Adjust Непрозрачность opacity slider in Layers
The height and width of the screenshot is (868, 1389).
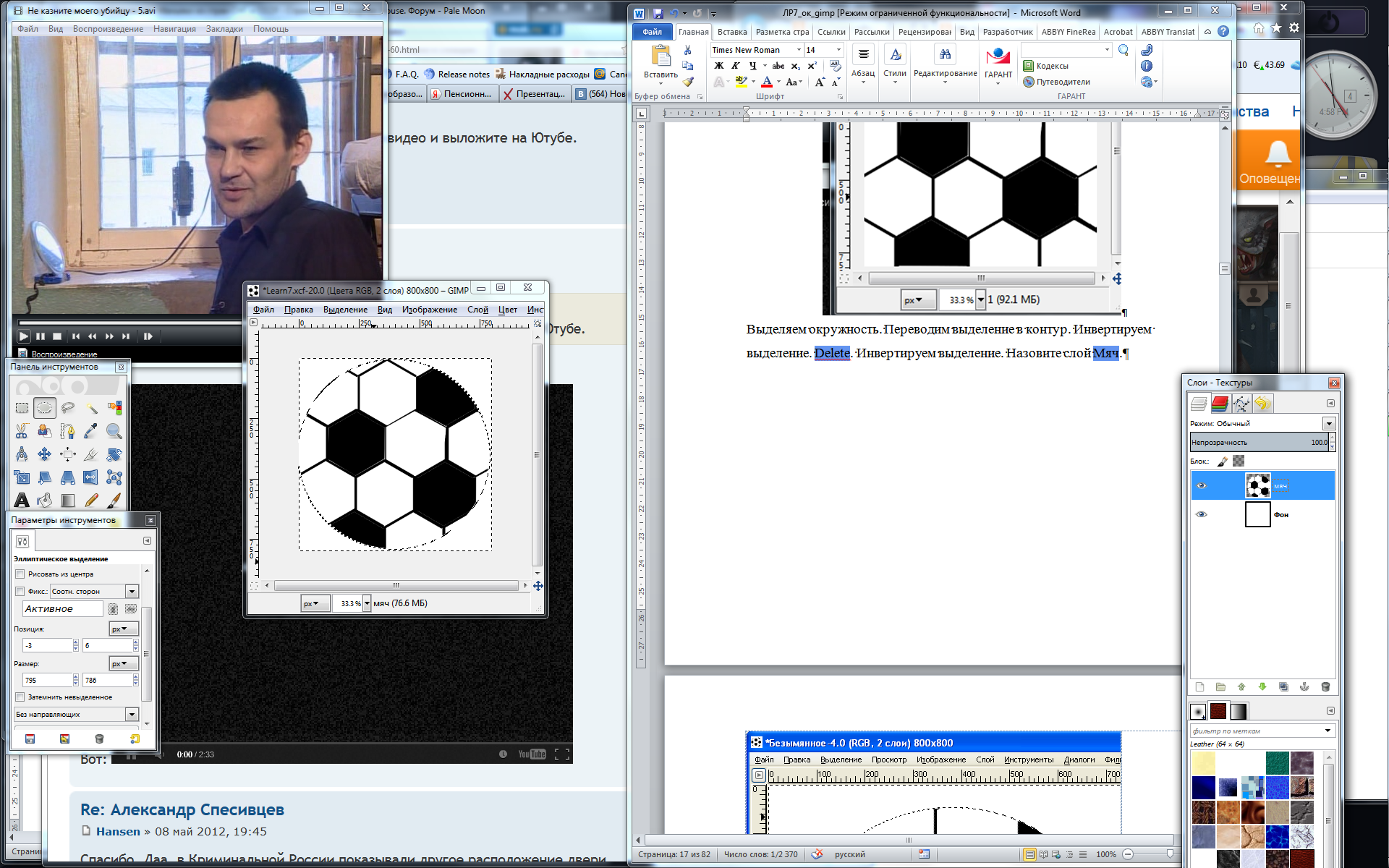tap(1260, 442)
